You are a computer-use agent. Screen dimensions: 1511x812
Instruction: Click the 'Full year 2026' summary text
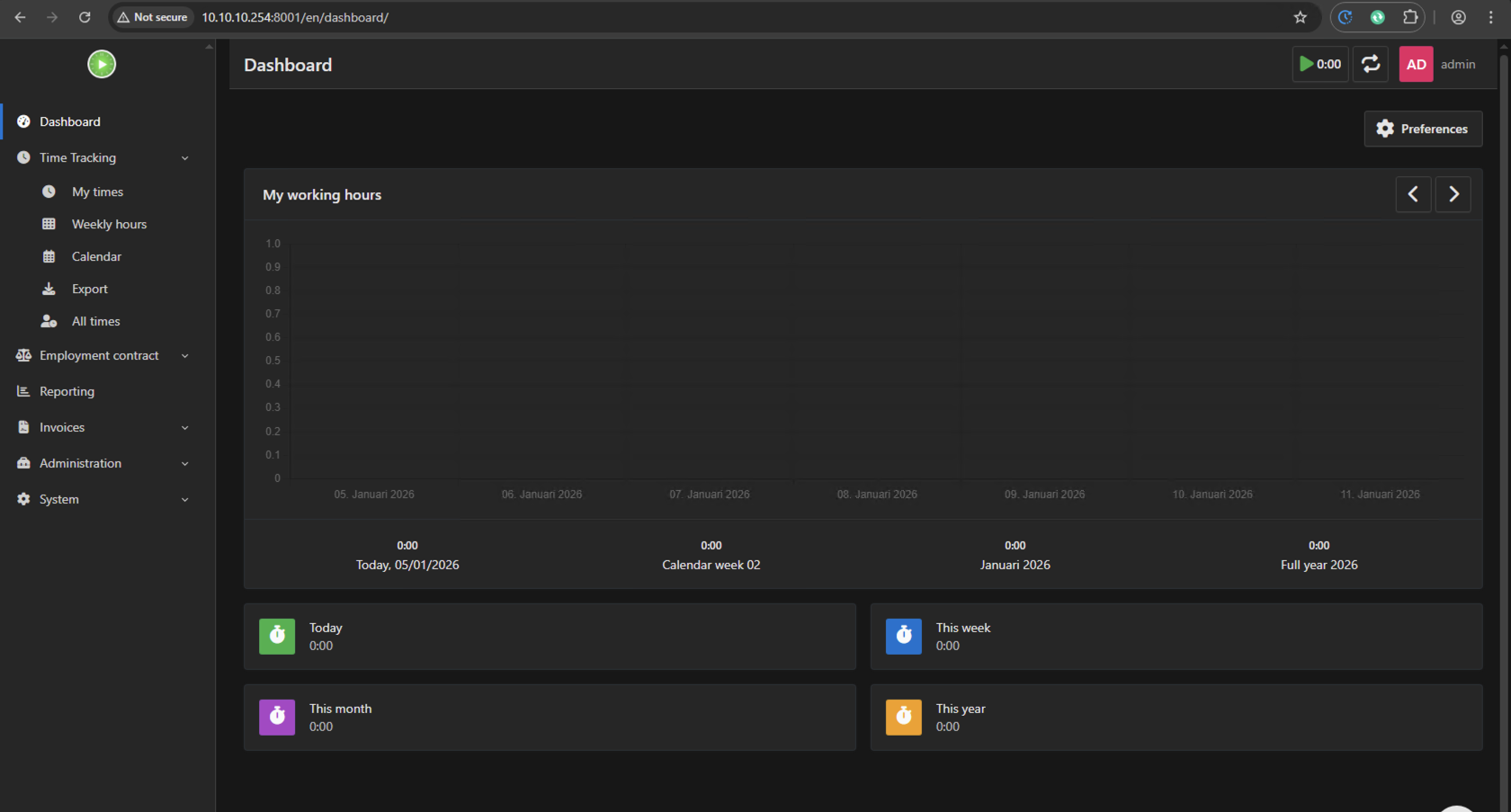coord(1319,565)
